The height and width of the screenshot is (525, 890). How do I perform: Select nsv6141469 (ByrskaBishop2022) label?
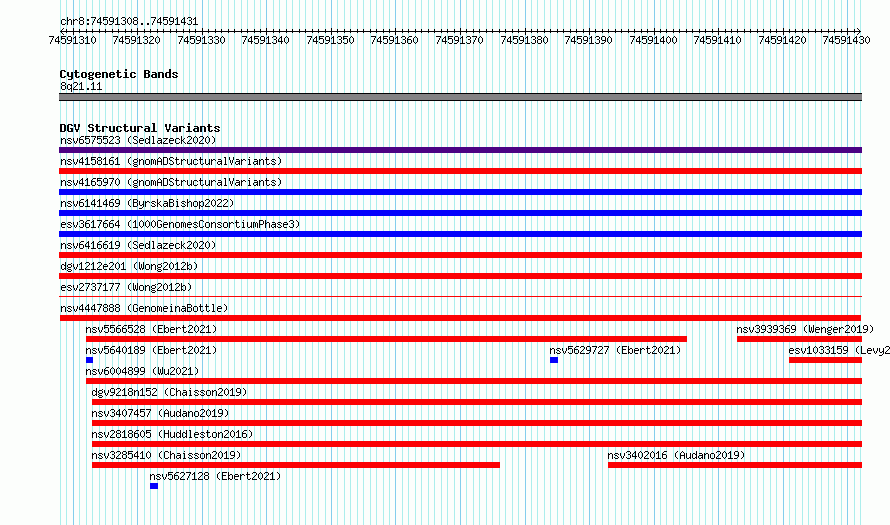click(x=147, y=203)
